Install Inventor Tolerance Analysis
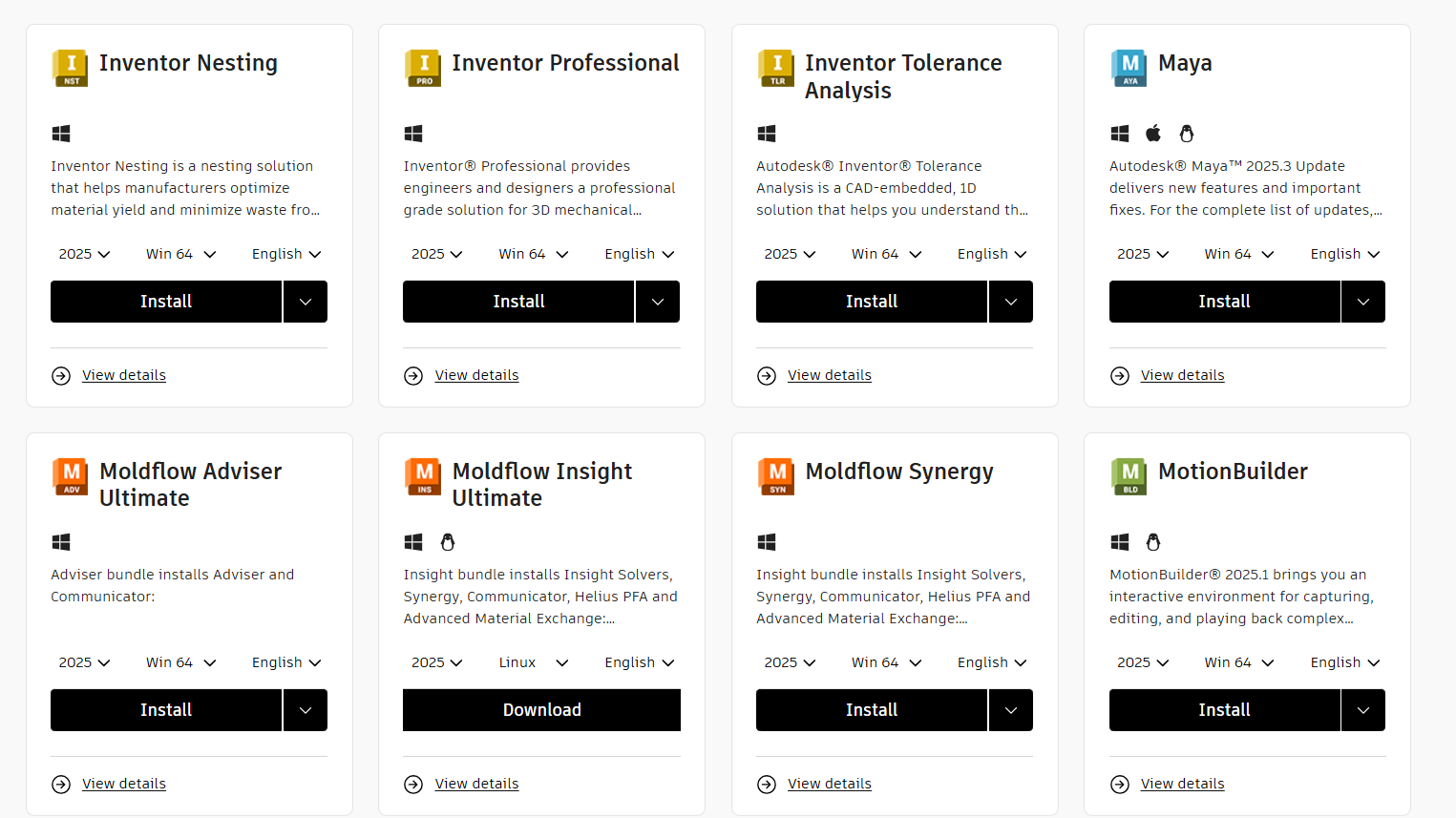This screenshot has width=1456, height=818. click(871, 302)
